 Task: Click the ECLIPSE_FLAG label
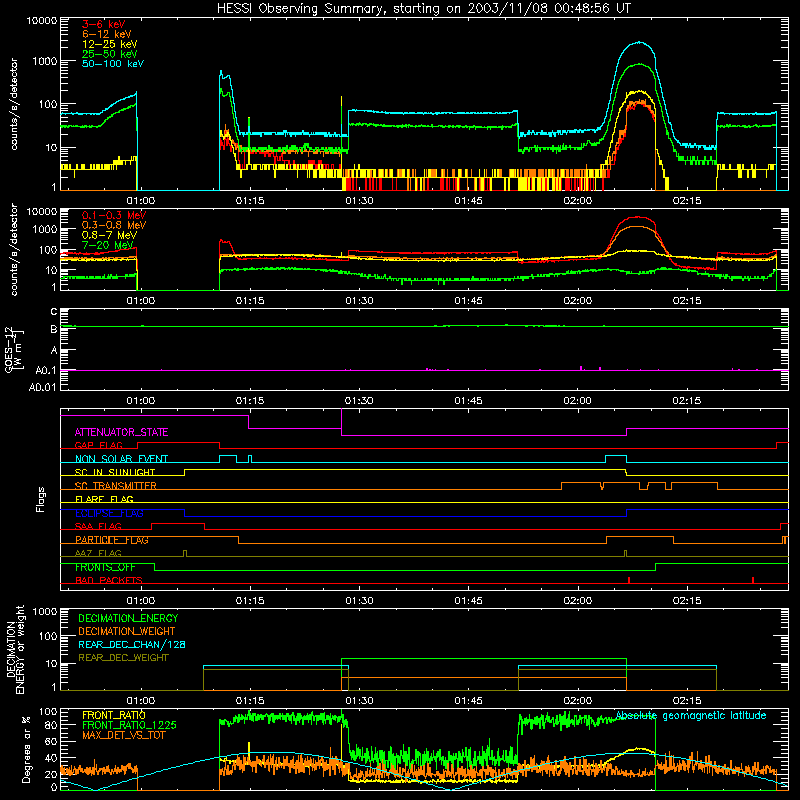click(x=109, y=513)
